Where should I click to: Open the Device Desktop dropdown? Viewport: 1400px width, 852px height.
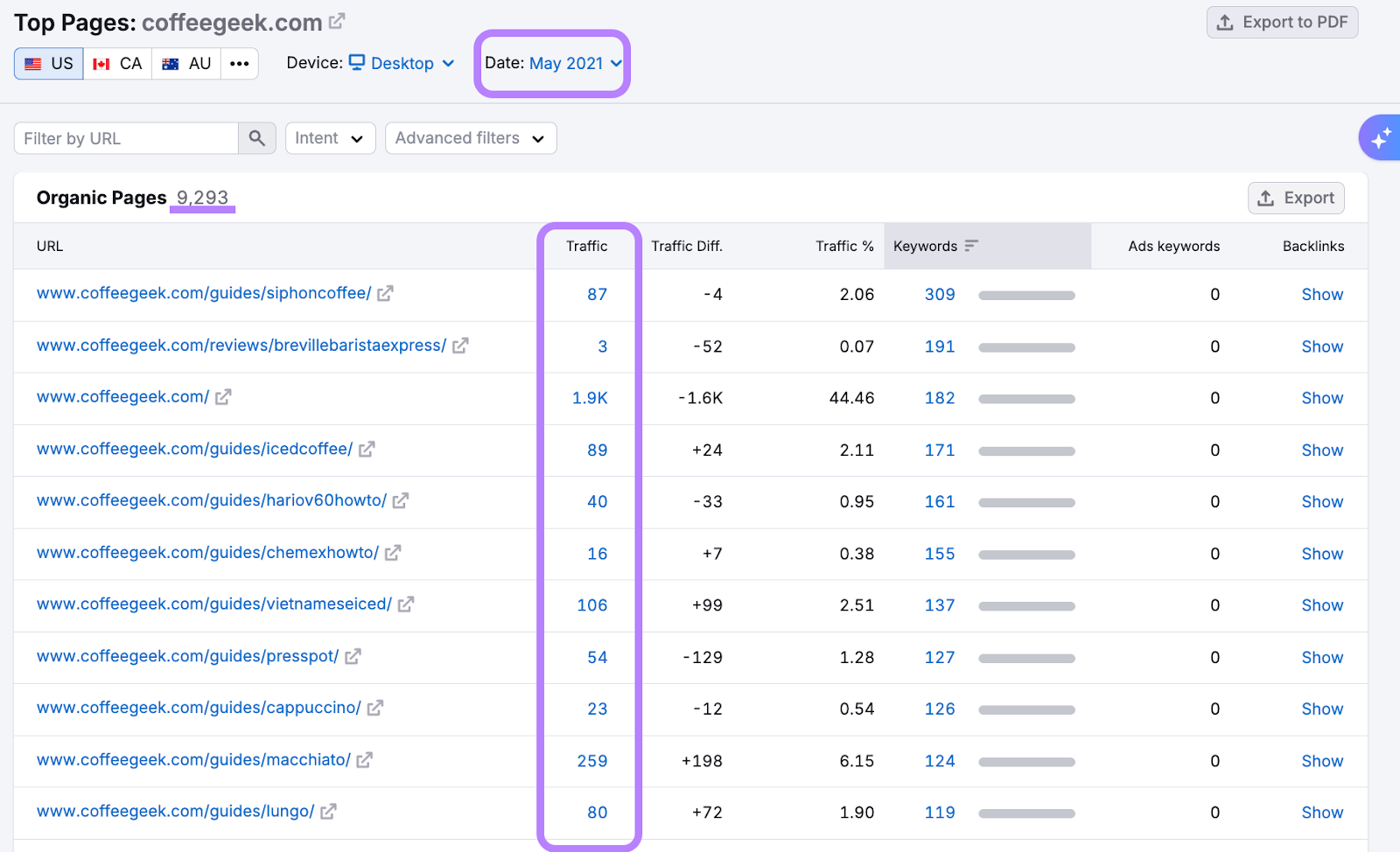402,64
